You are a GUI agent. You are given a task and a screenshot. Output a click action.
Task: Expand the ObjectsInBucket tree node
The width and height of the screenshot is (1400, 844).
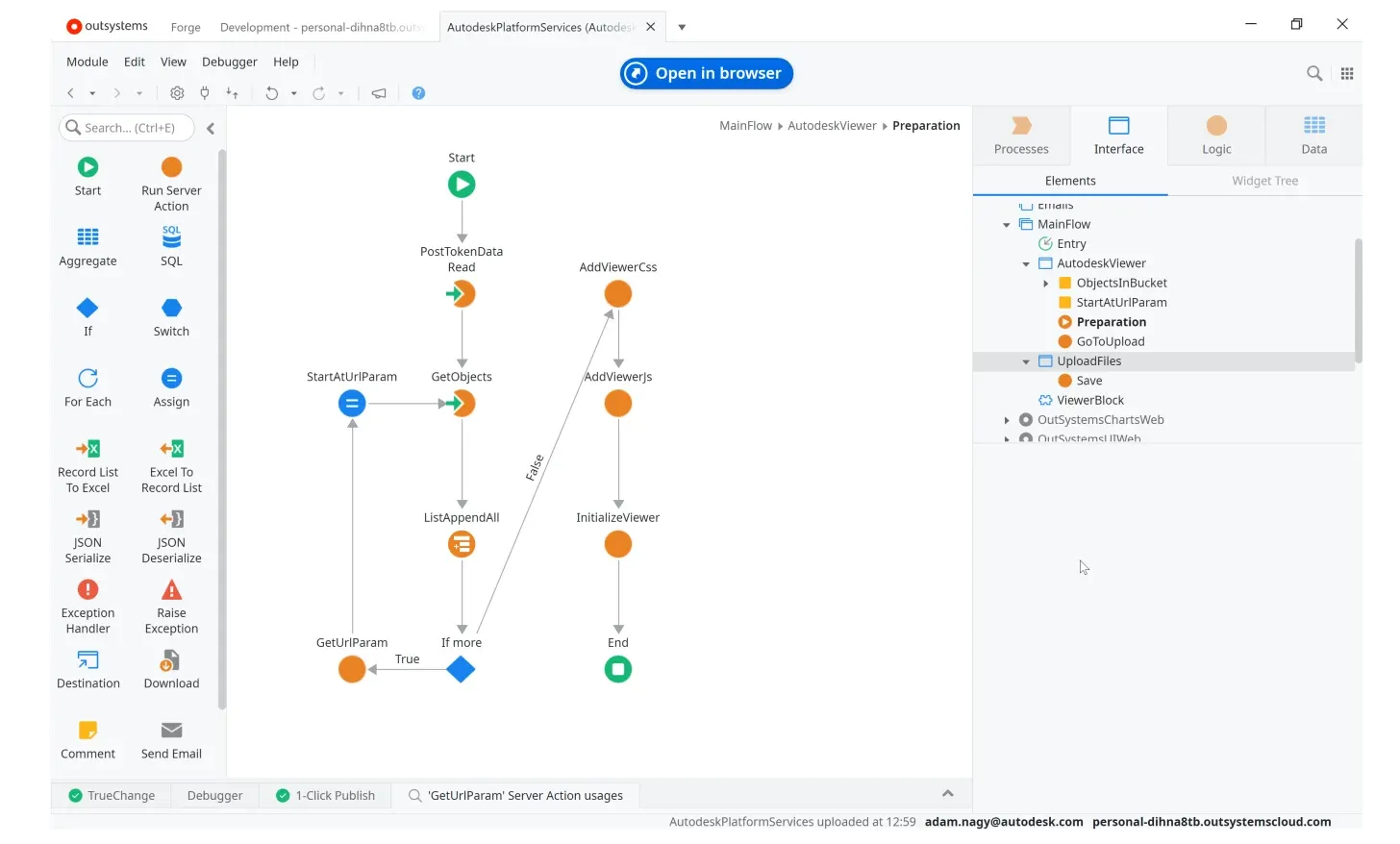[x=1046, y=284]
